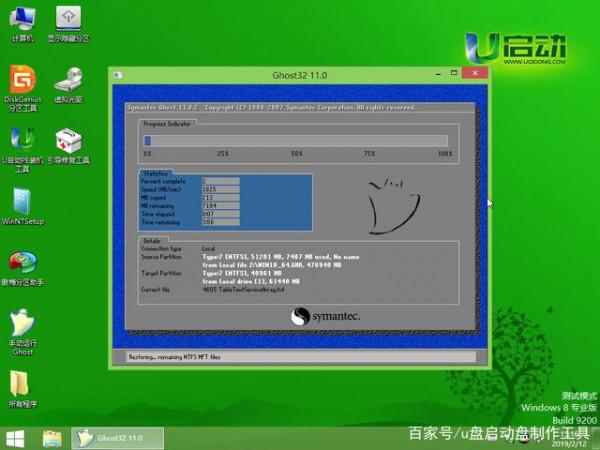
Task: Open the 显示隐藏分区 desktop shortcut
Action: point(68,20)
